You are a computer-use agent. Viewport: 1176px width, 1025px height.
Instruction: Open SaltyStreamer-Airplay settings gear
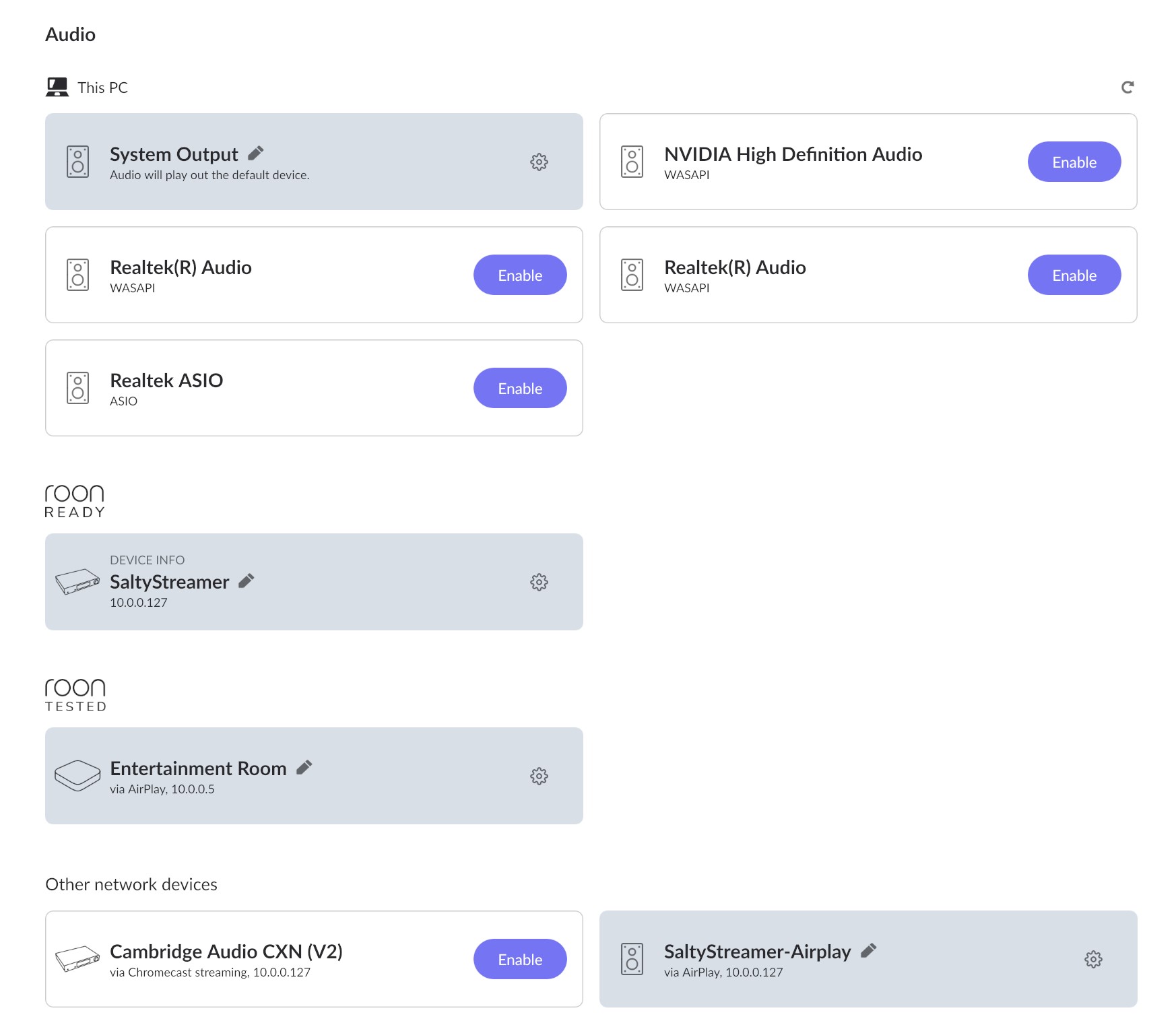coord(1093,959)
